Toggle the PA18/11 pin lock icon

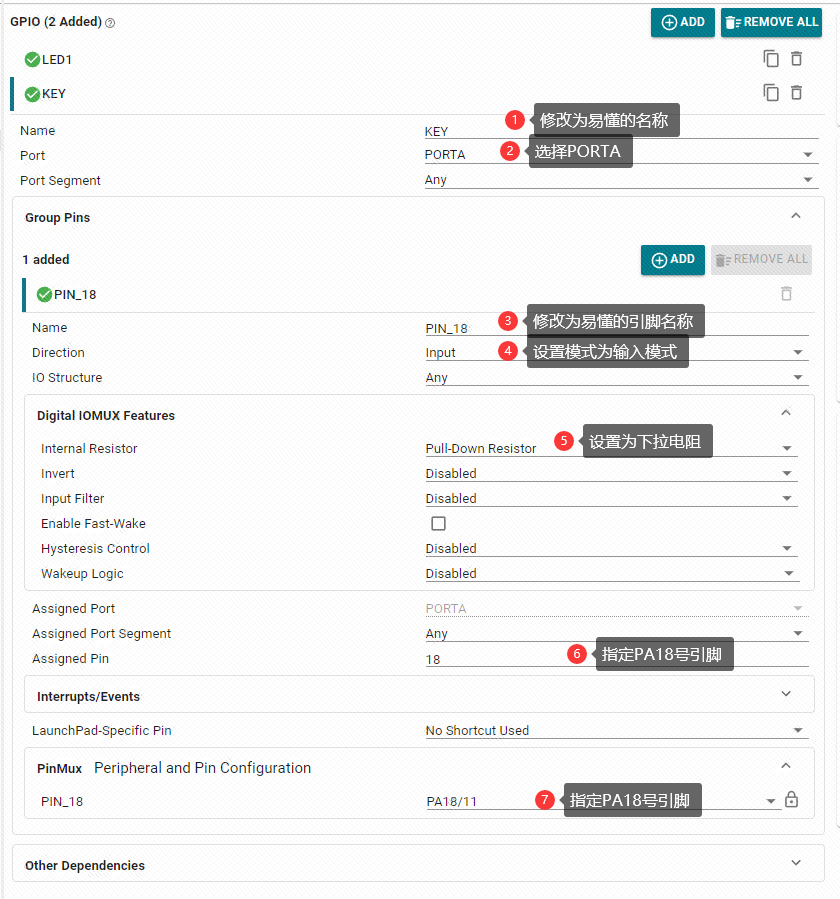point(791,799)
